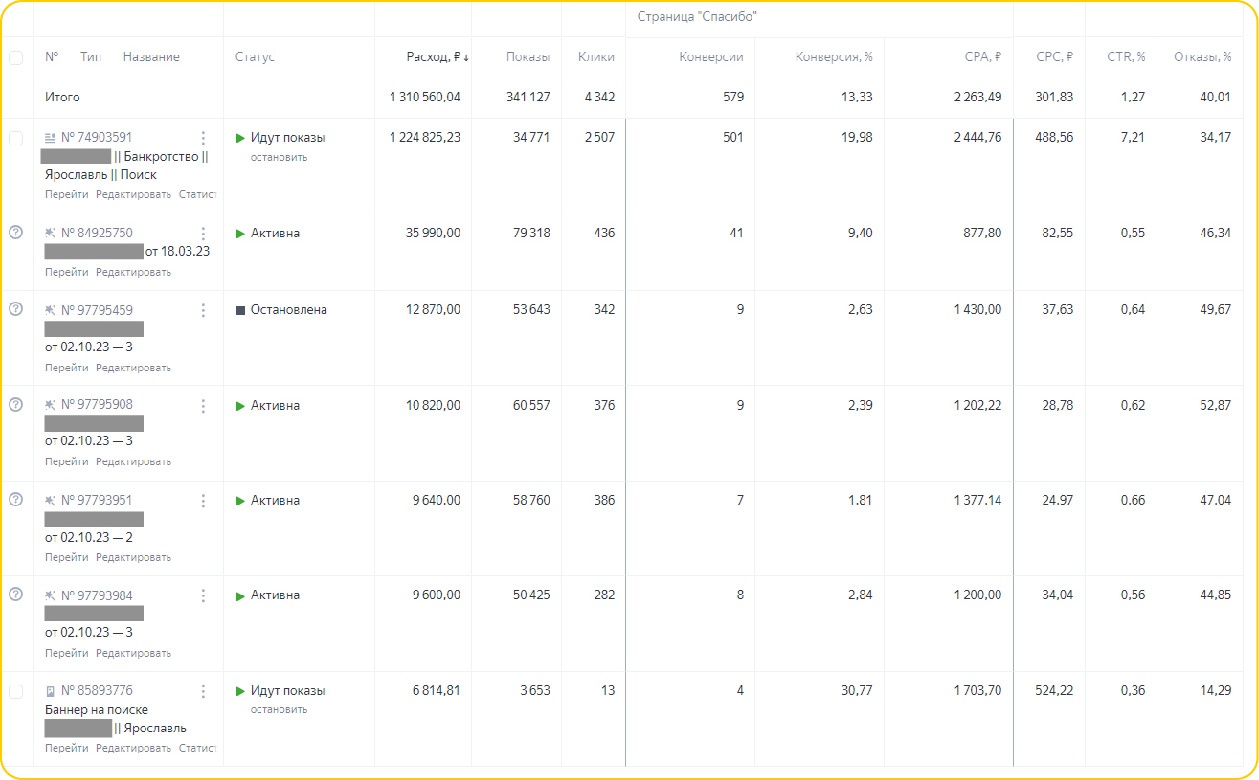Image resolution: width=1259 pixels, height=780 pixels.
Task: Click the Название column header
Action: coord(151,57)
